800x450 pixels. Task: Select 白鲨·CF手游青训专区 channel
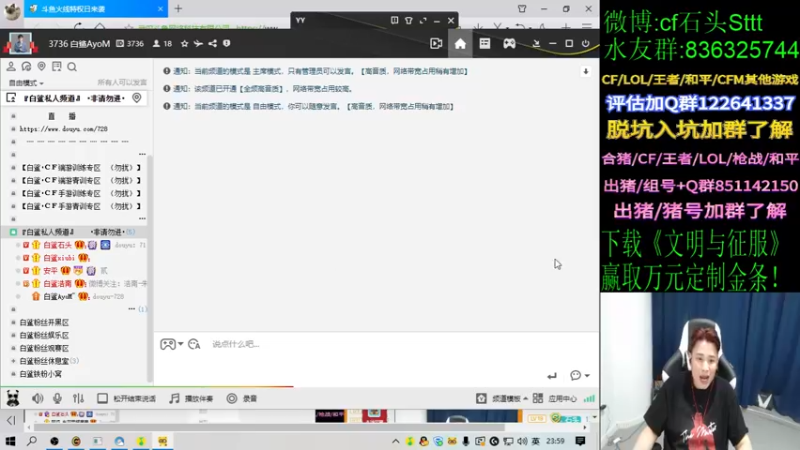pos(81,206)
